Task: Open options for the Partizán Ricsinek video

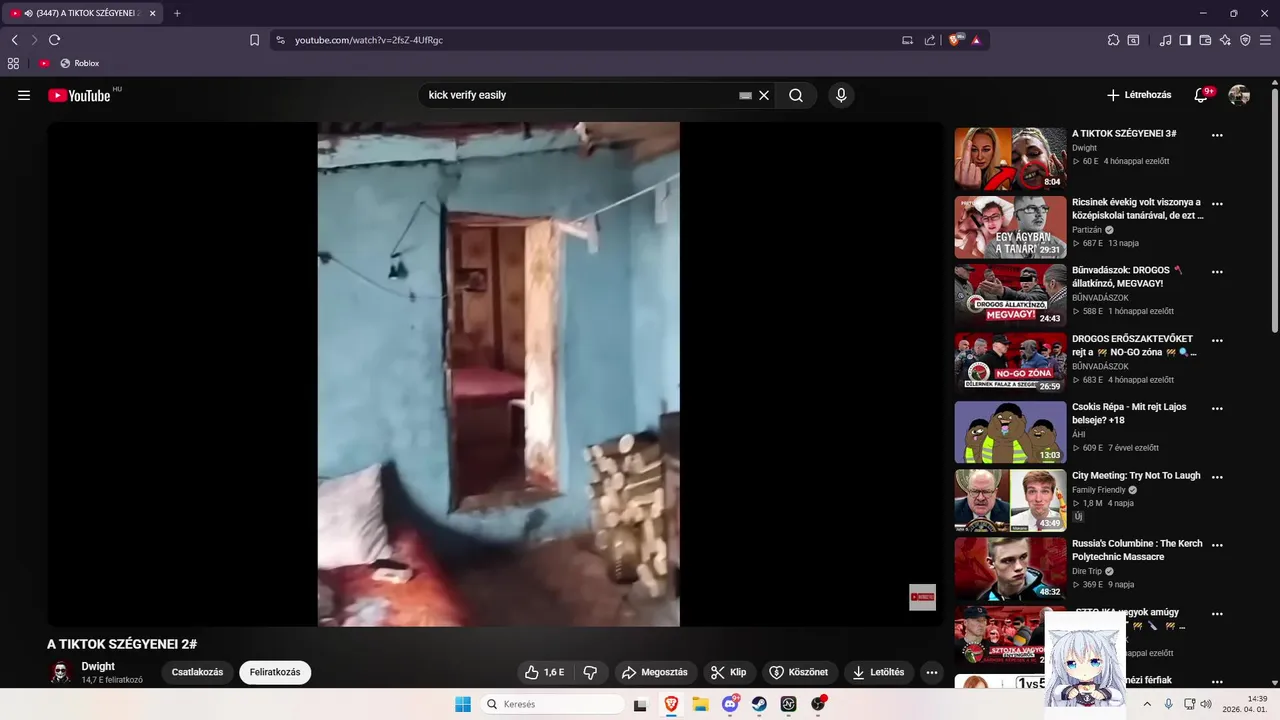Action: (x=1217, y=203)
